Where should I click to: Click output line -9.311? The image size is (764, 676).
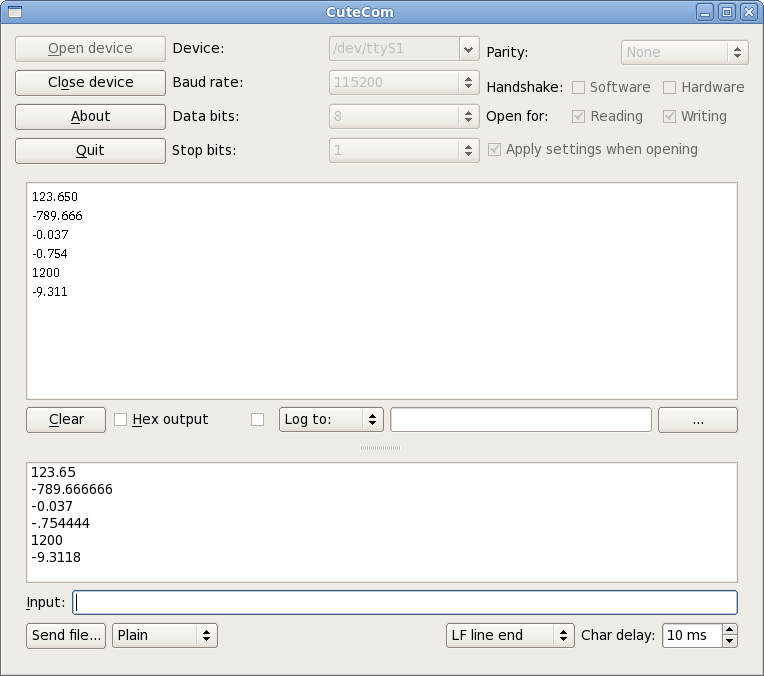[50, 292]
